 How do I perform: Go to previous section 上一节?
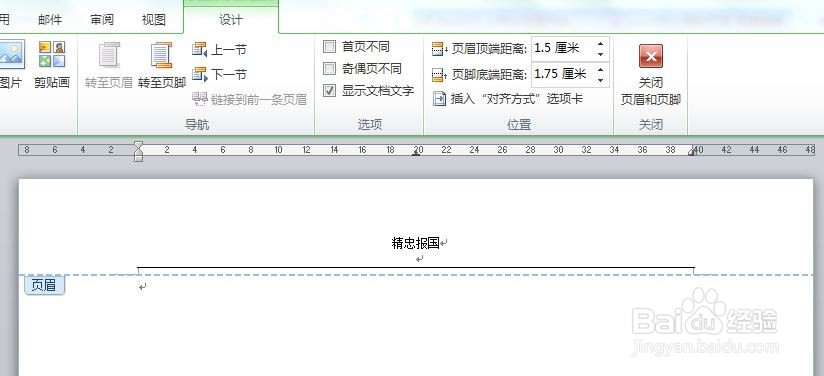click(219, 50)
